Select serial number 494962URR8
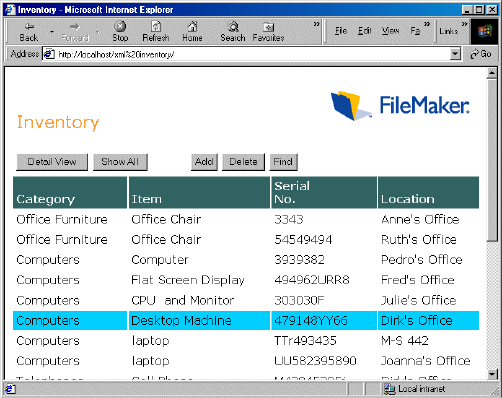Image resolution: width=502 pixels, height=398 pixels. pyautogui.click(x=312, y=280)
